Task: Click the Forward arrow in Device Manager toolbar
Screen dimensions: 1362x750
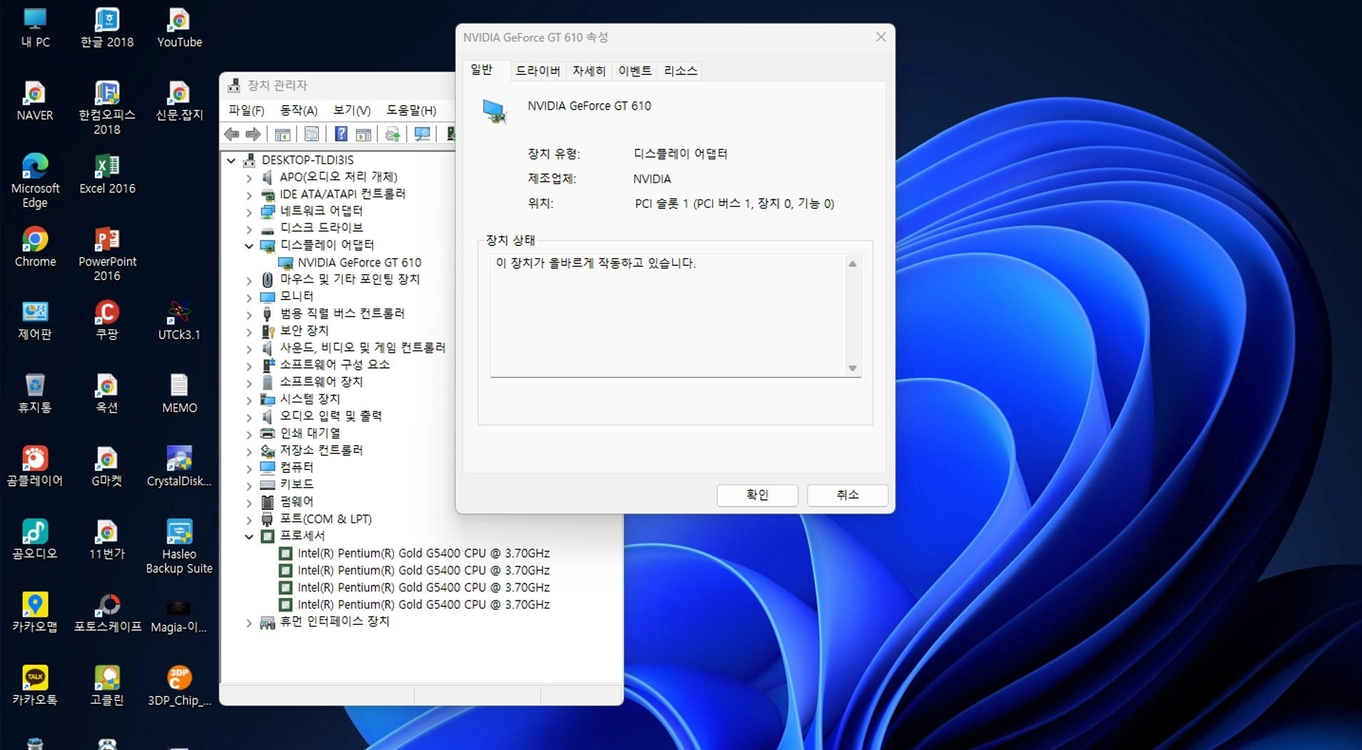Action: click(x=253, y=134)
